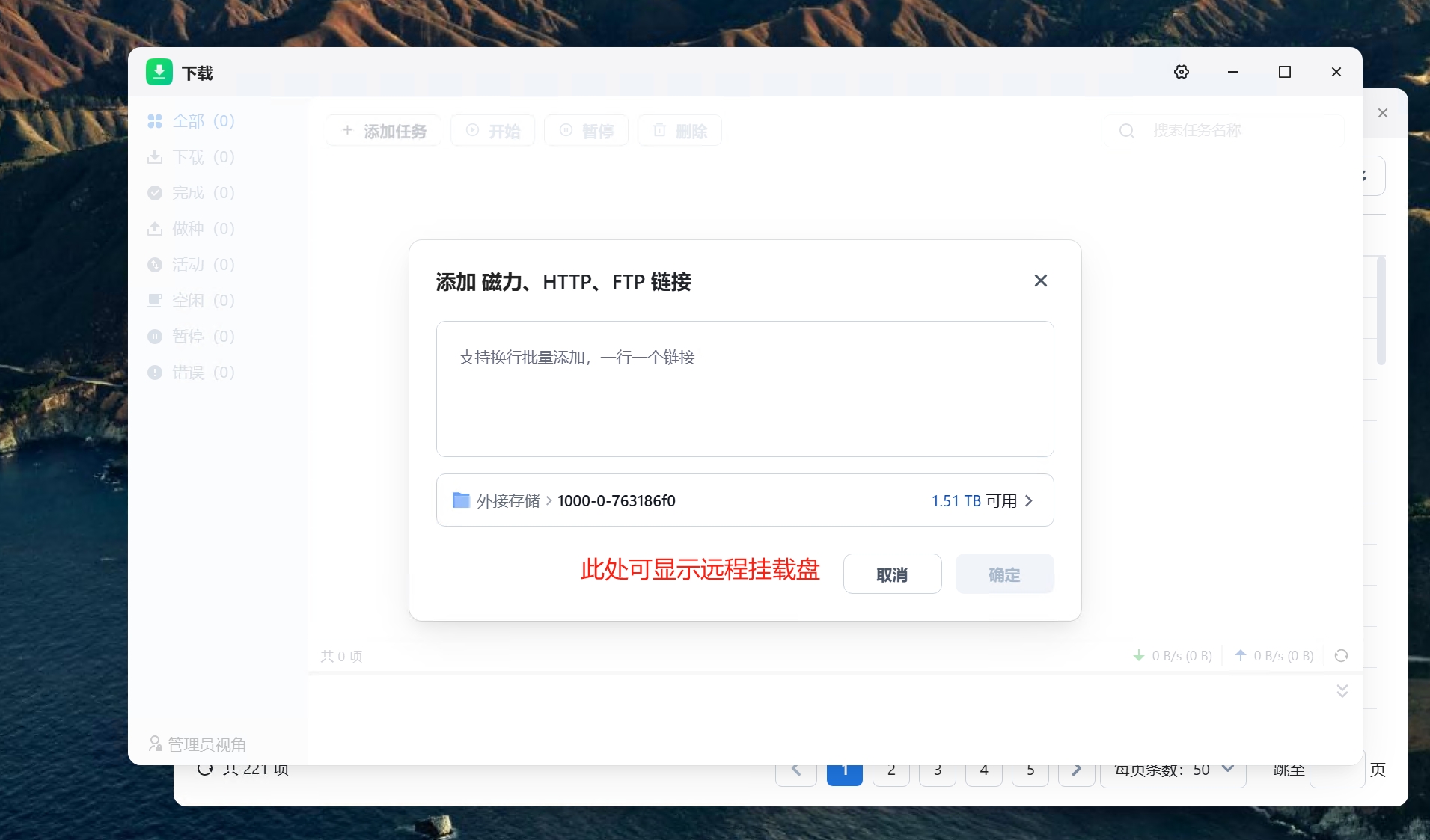Close the add link dialog
Viewport: 1430px width, 840px height.
(1040, 280)
